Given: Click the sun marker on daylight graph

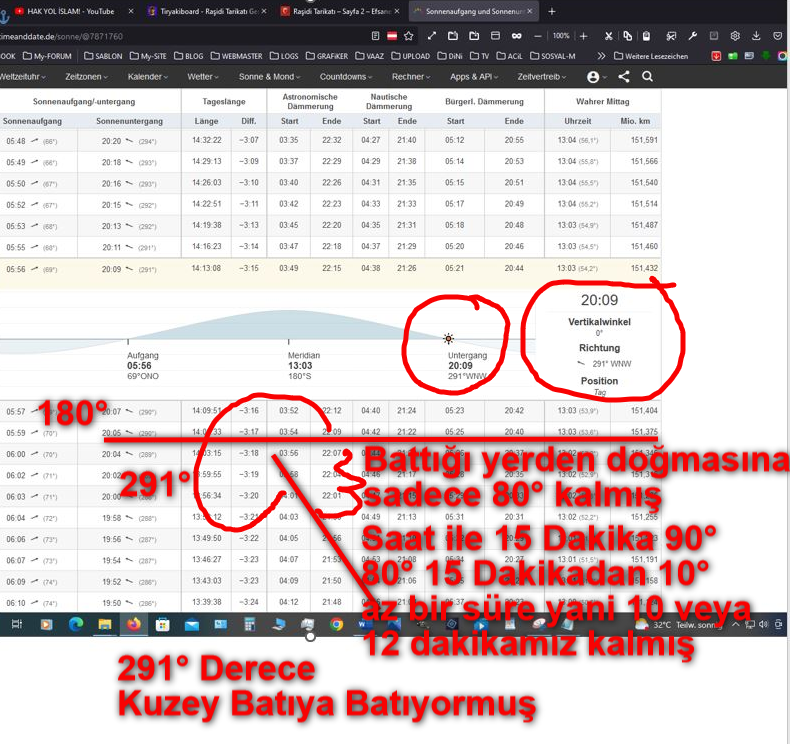Looking at the screenshot, I should coord(449,339).
